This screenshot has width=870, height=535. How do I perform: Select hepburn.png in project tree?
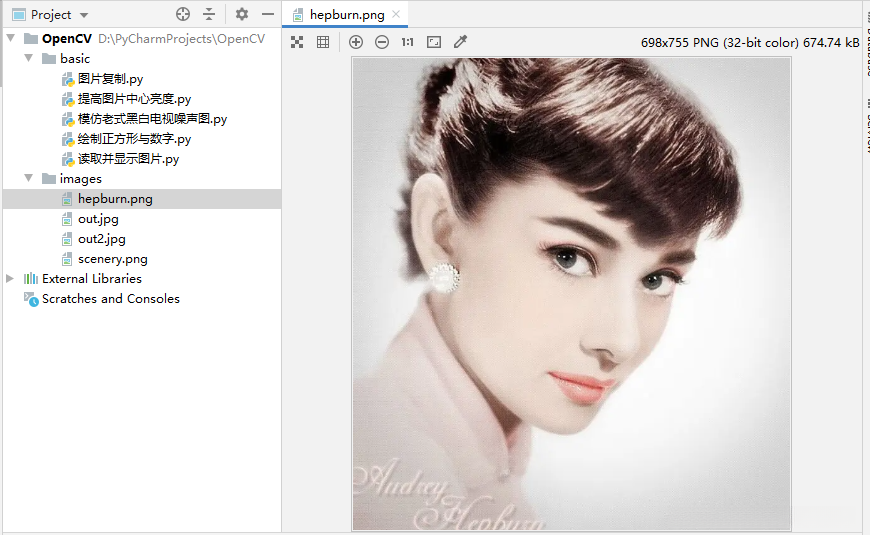(142, 199)
